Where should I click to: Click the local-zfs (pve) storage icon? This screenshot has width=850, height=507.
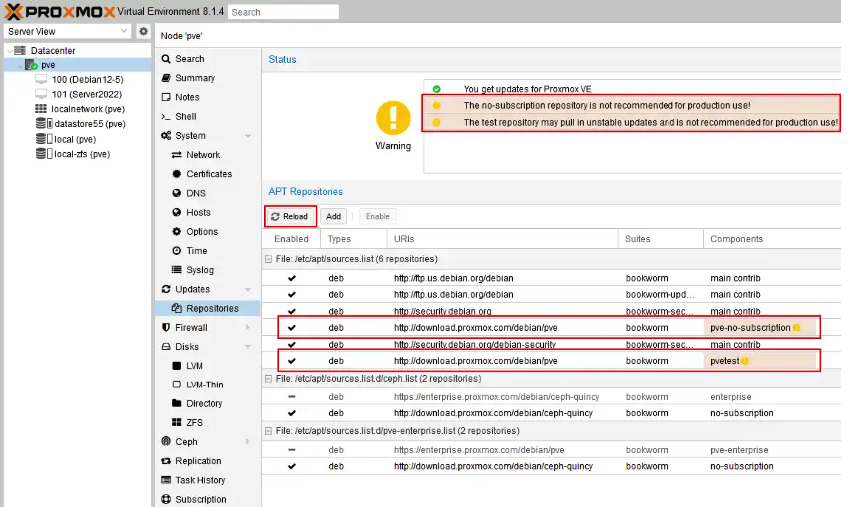(x=44, y=154)
